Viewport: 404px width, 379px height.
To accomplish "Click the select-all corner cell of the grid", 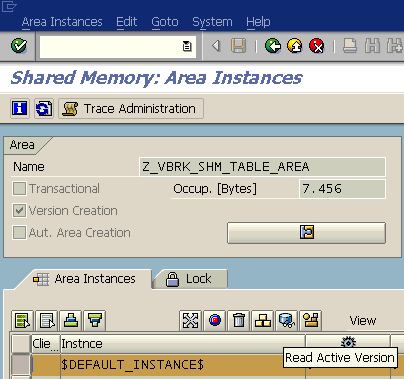I will pos(21,343).
